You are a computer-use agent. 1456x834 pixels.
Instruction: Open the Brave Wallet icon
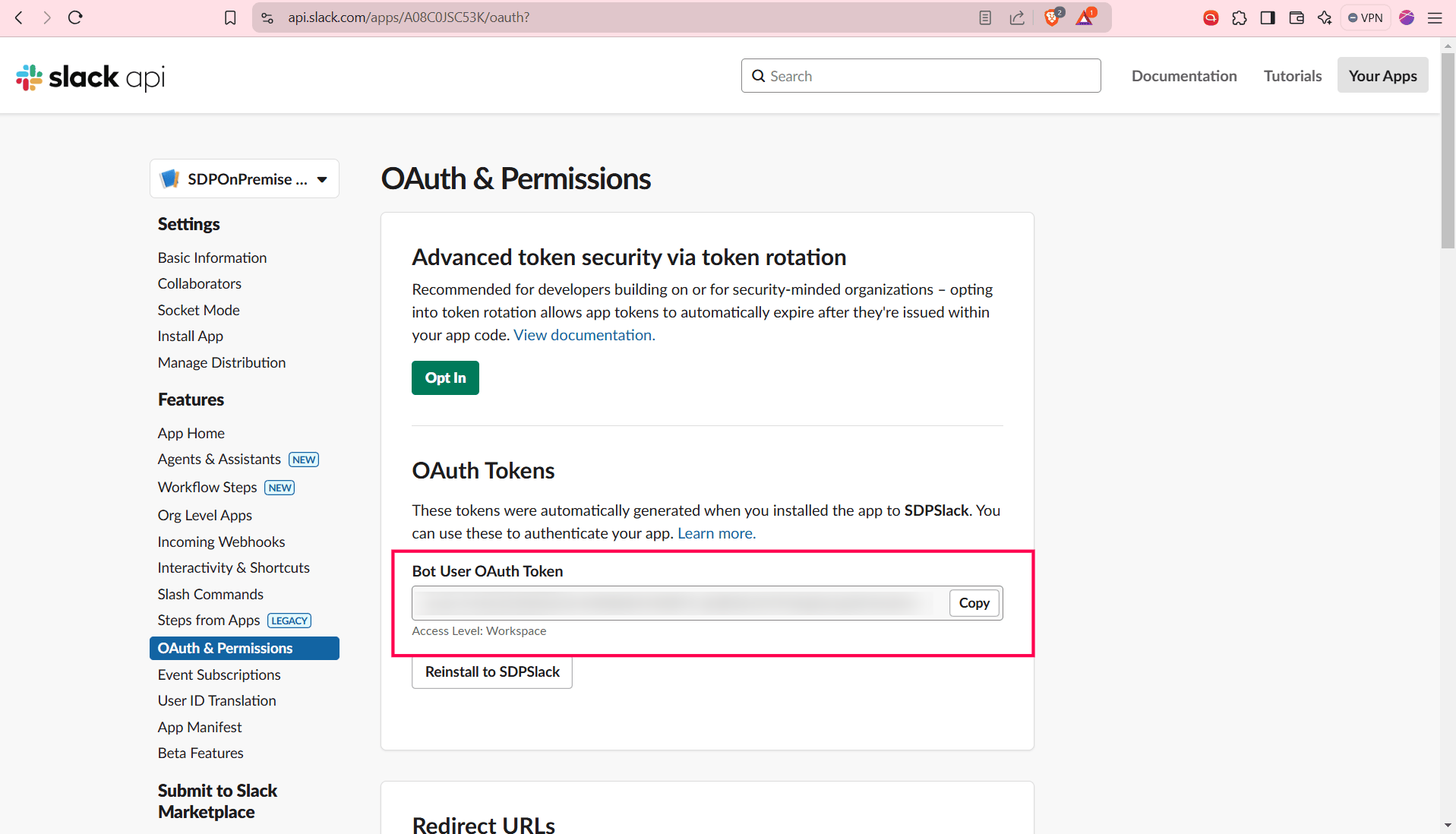coord(1297,17)
